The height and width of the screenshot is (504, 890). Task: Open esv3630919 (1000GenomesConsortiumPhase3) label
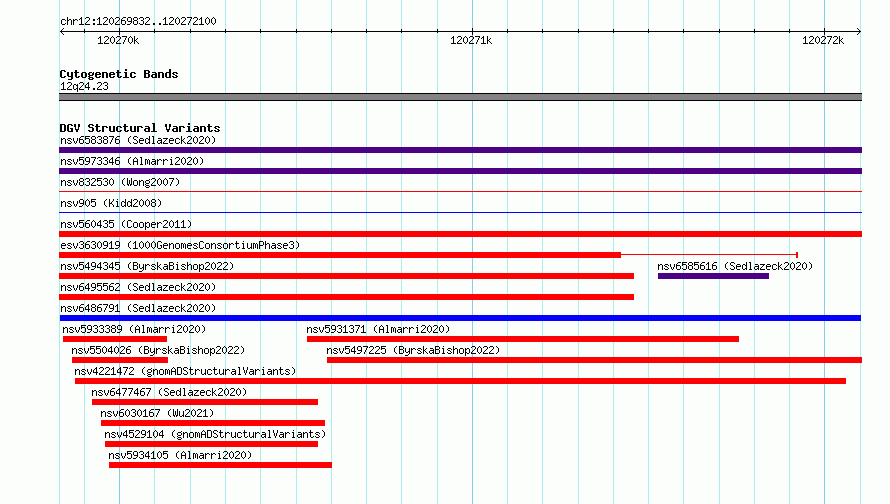pos(180,245)
